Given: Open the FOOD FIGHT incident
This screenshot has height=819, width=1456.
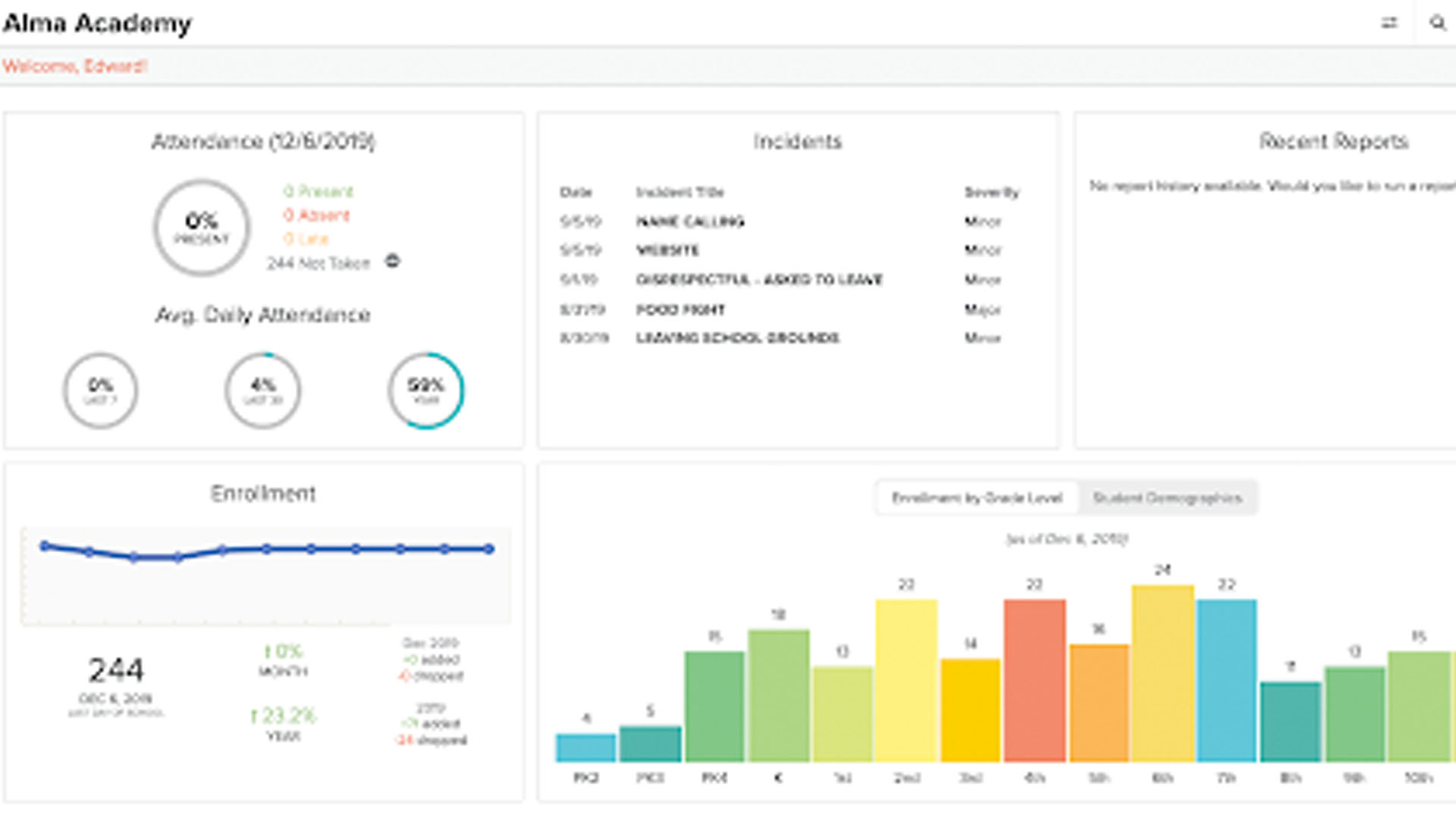Looking at the screenshot, I should [x=680, y=309].
